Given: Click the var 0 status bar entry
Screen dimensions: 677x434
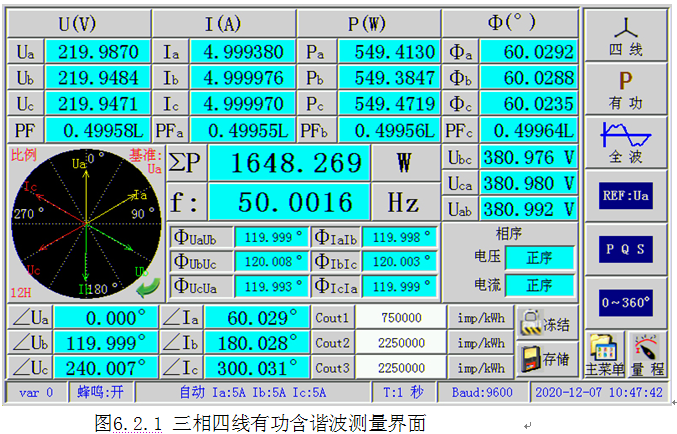Looking at the screenshot, I should [x=36, y=392].
